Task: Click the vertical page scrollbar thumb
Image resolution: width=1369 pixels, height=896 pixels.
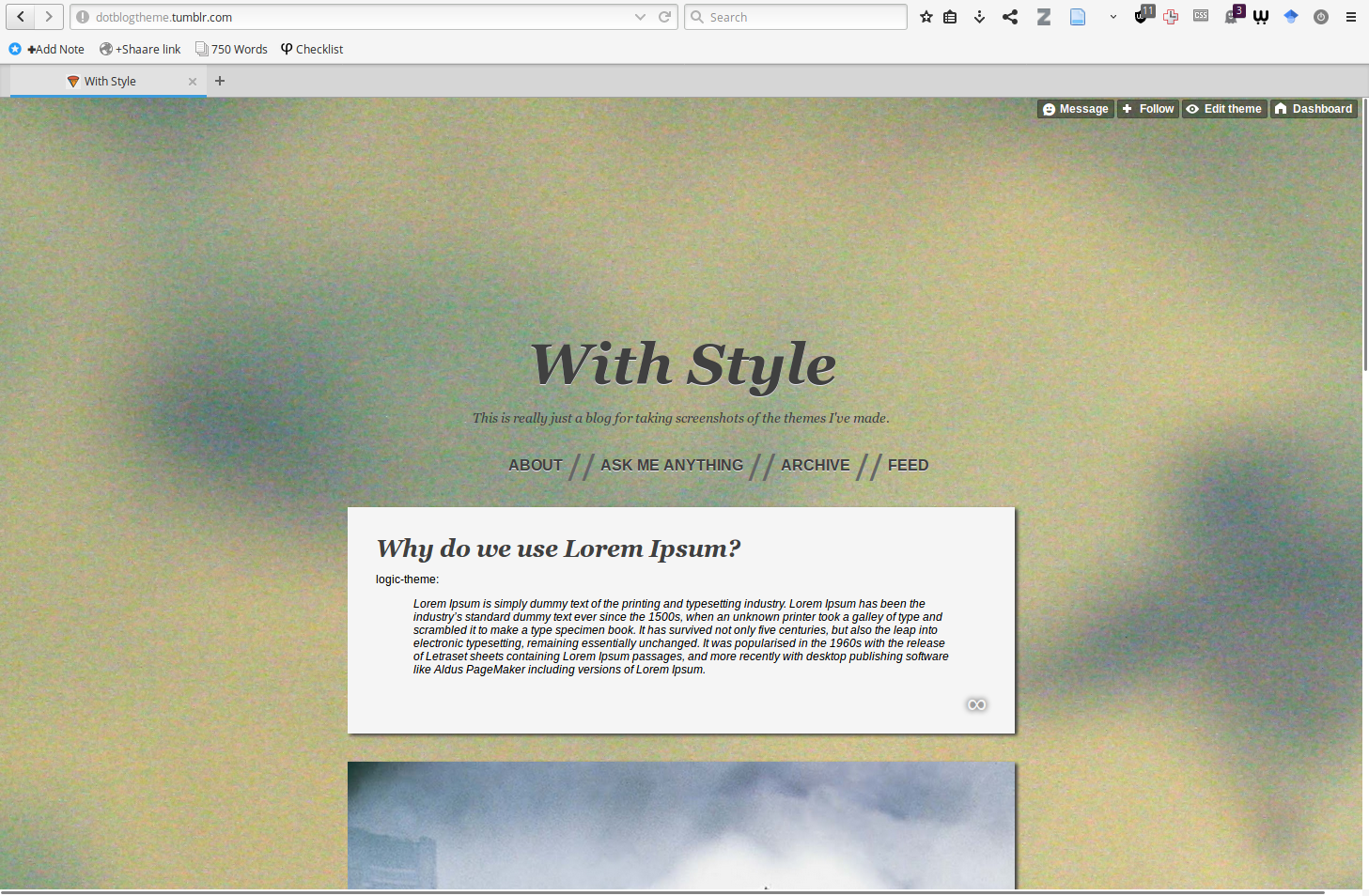Action: click(1365, 235)
